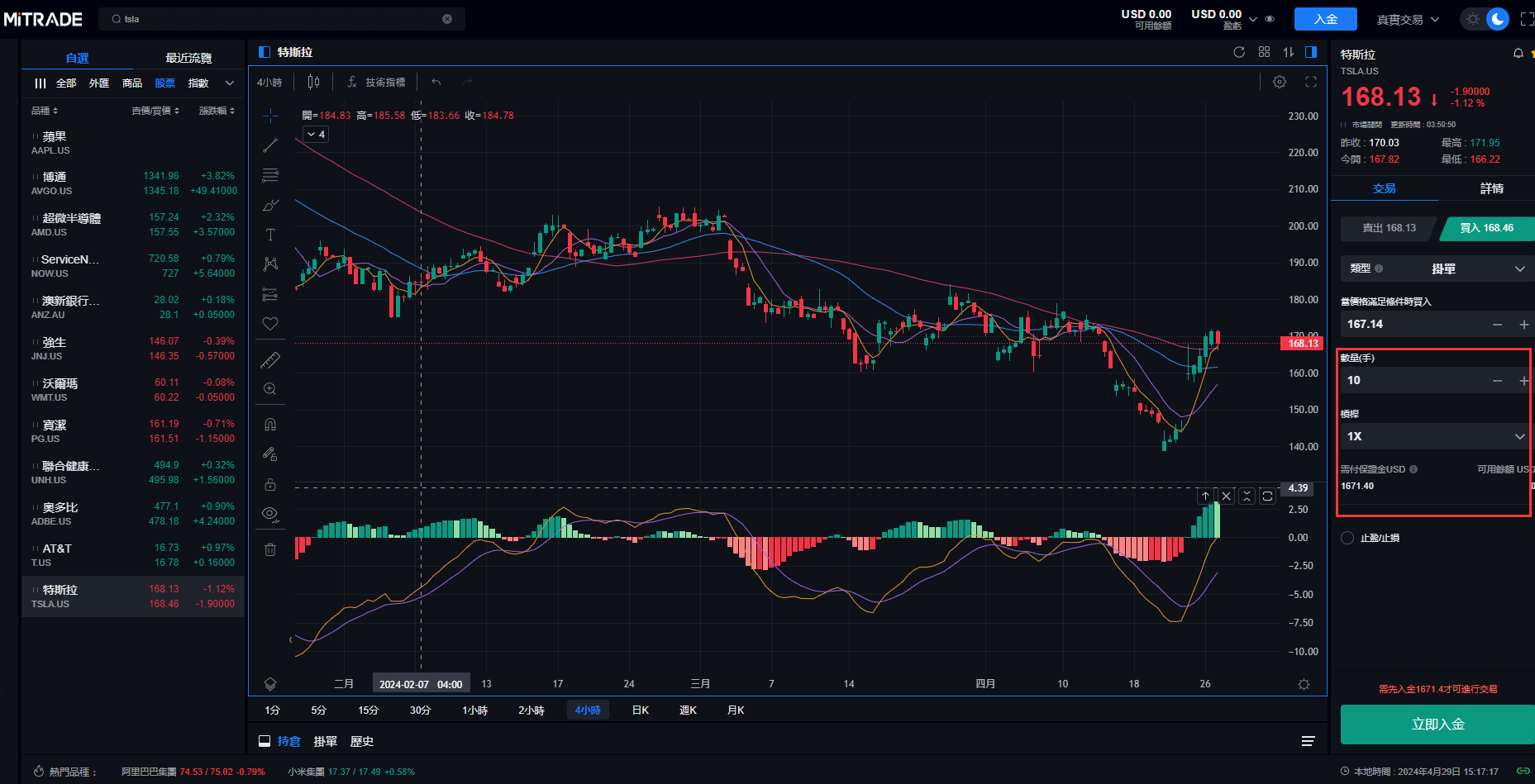Click the ruler measure tool
Screen dimensions: 1535x784
[270, 360]
